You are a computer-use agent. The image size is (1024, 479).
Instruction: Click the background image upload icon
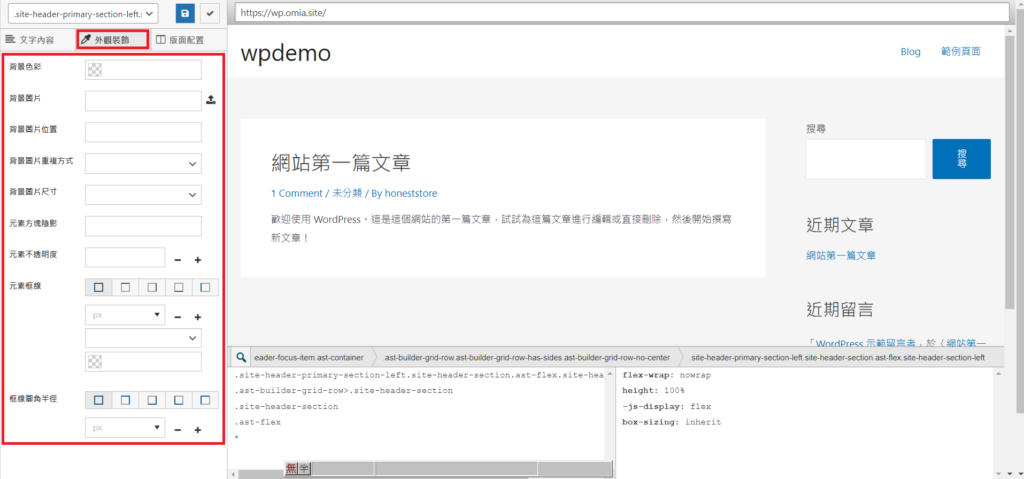coord(210,100)
